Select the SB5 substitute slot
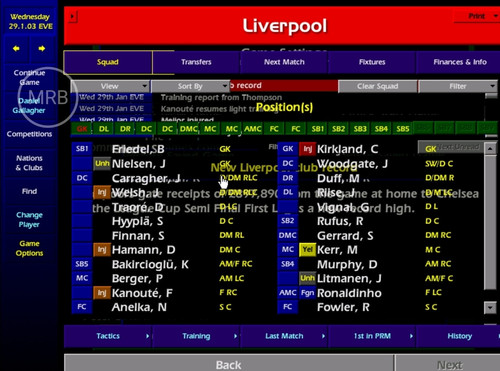This screenshot has height=371, width=500. click(x=403, y=129)
